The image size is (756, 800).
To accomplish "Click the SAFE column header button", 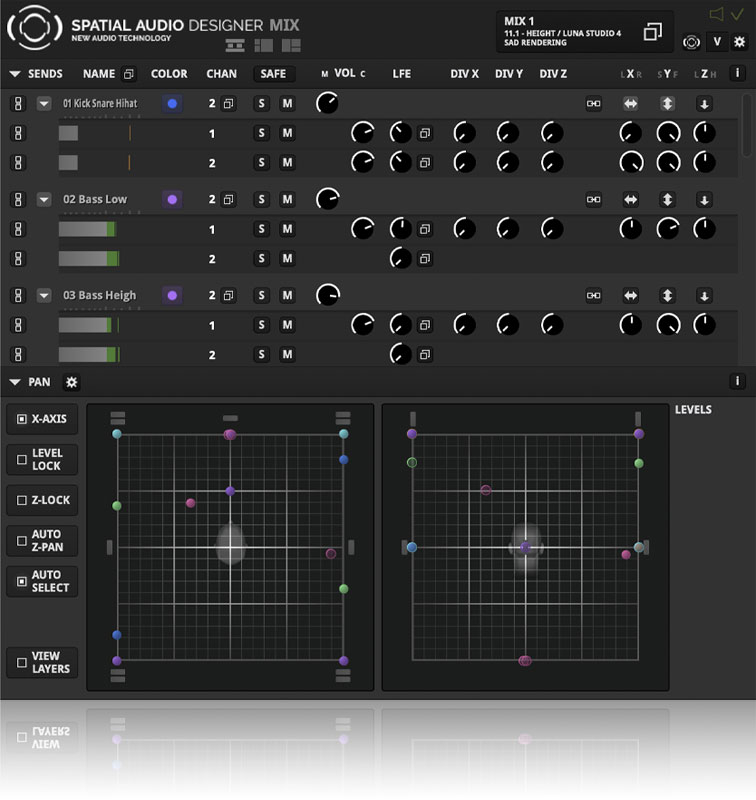I will click(x=273, y=73).
